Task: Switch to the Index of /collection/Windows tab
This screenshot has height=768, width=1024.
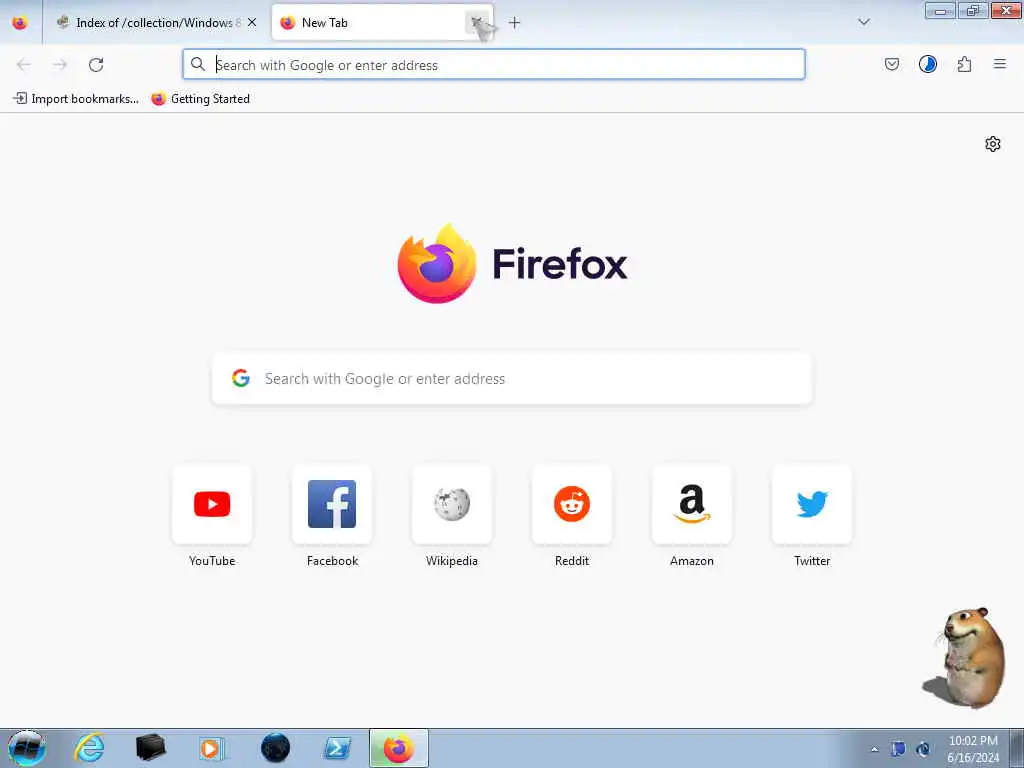Action: pos(156,23)
